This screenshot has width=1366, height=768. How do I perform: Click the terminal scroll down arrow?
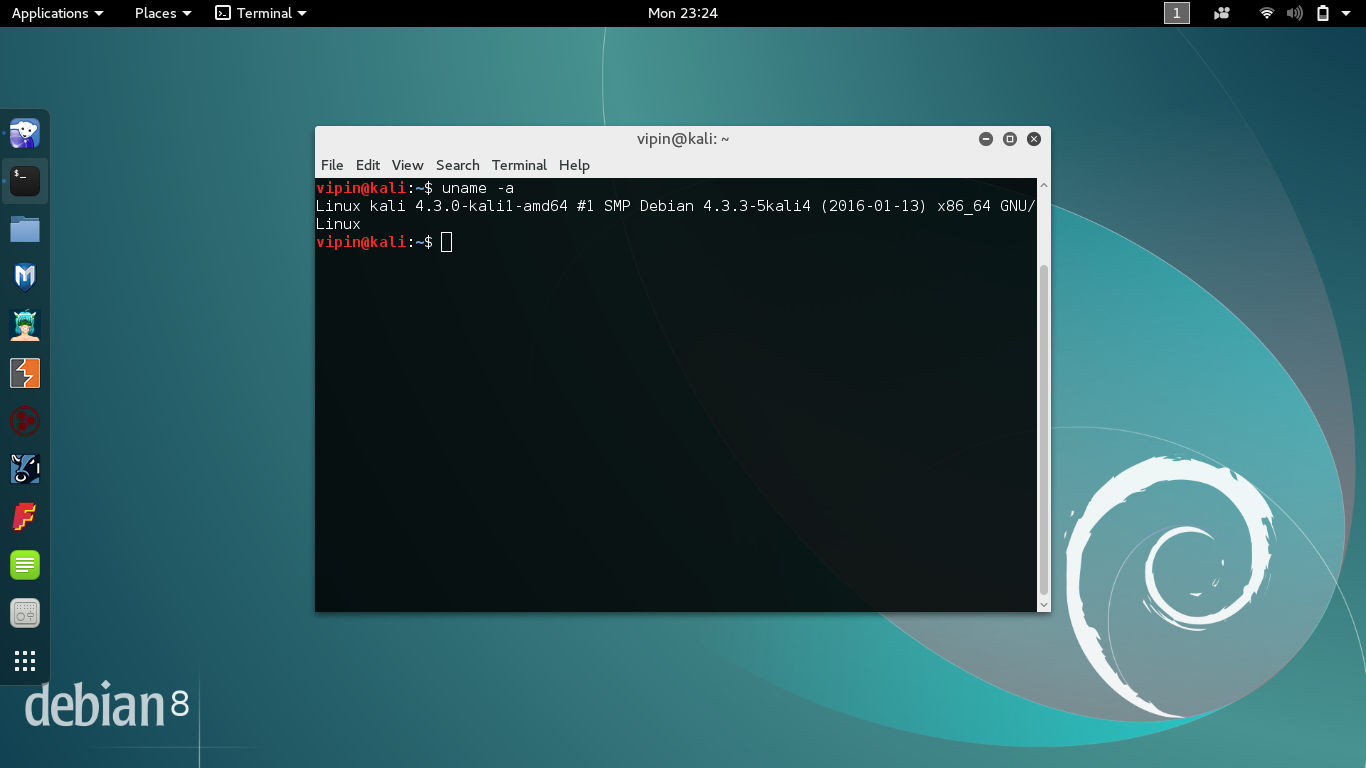point(1044,605)
